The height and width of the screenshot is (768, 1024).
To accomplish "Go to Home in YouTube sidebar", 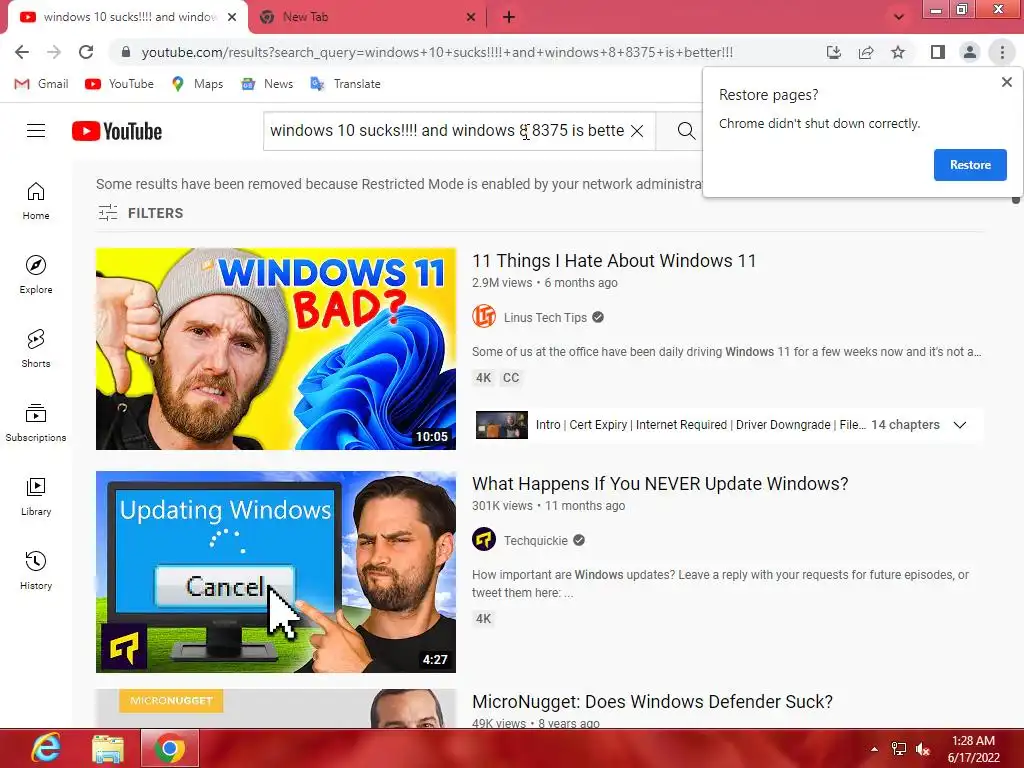I will tap(36, 201).
